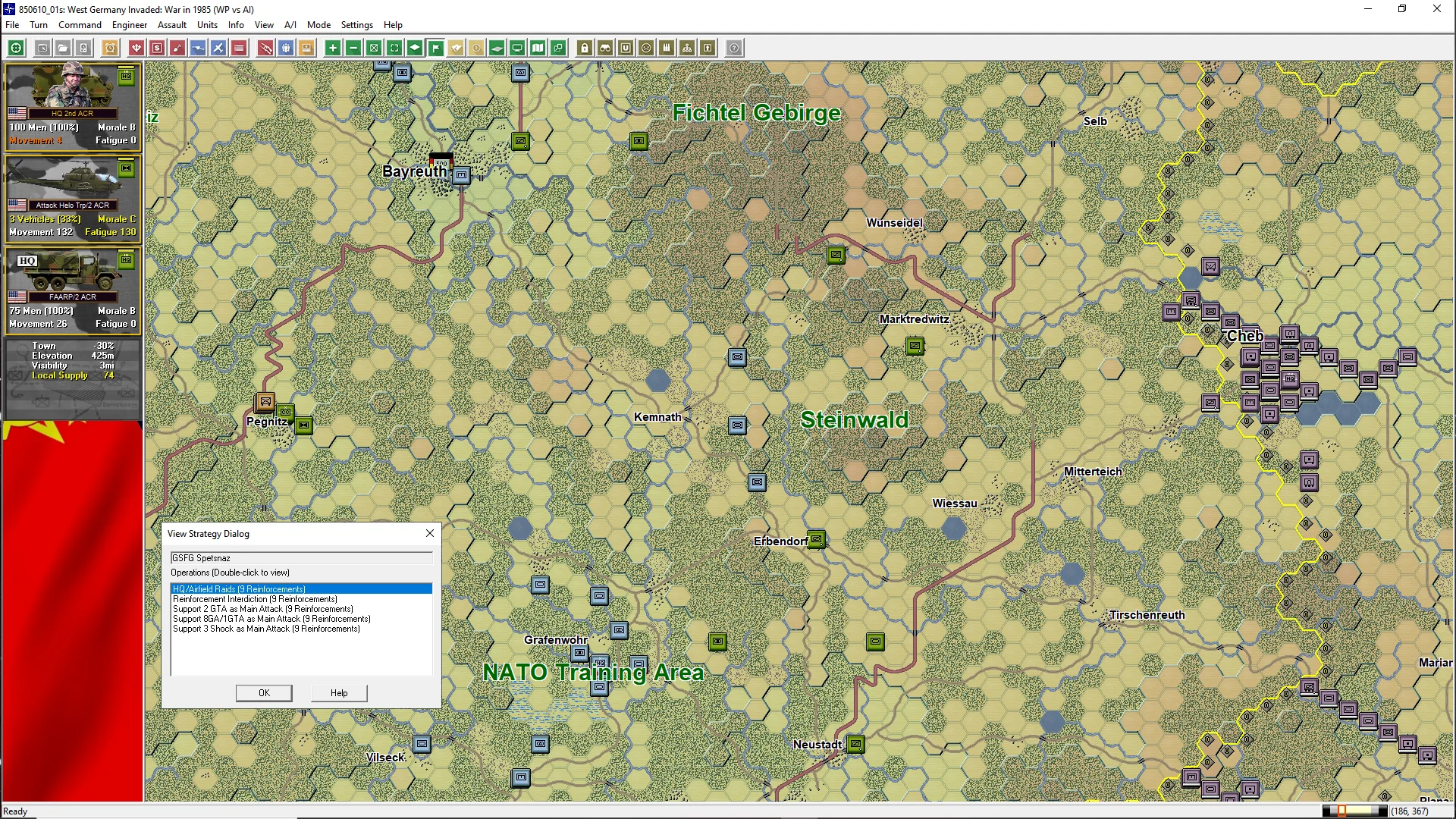Click the red rifle assault icon
This screenshot has height=819, width=1456.
click(x=265, y=48)
